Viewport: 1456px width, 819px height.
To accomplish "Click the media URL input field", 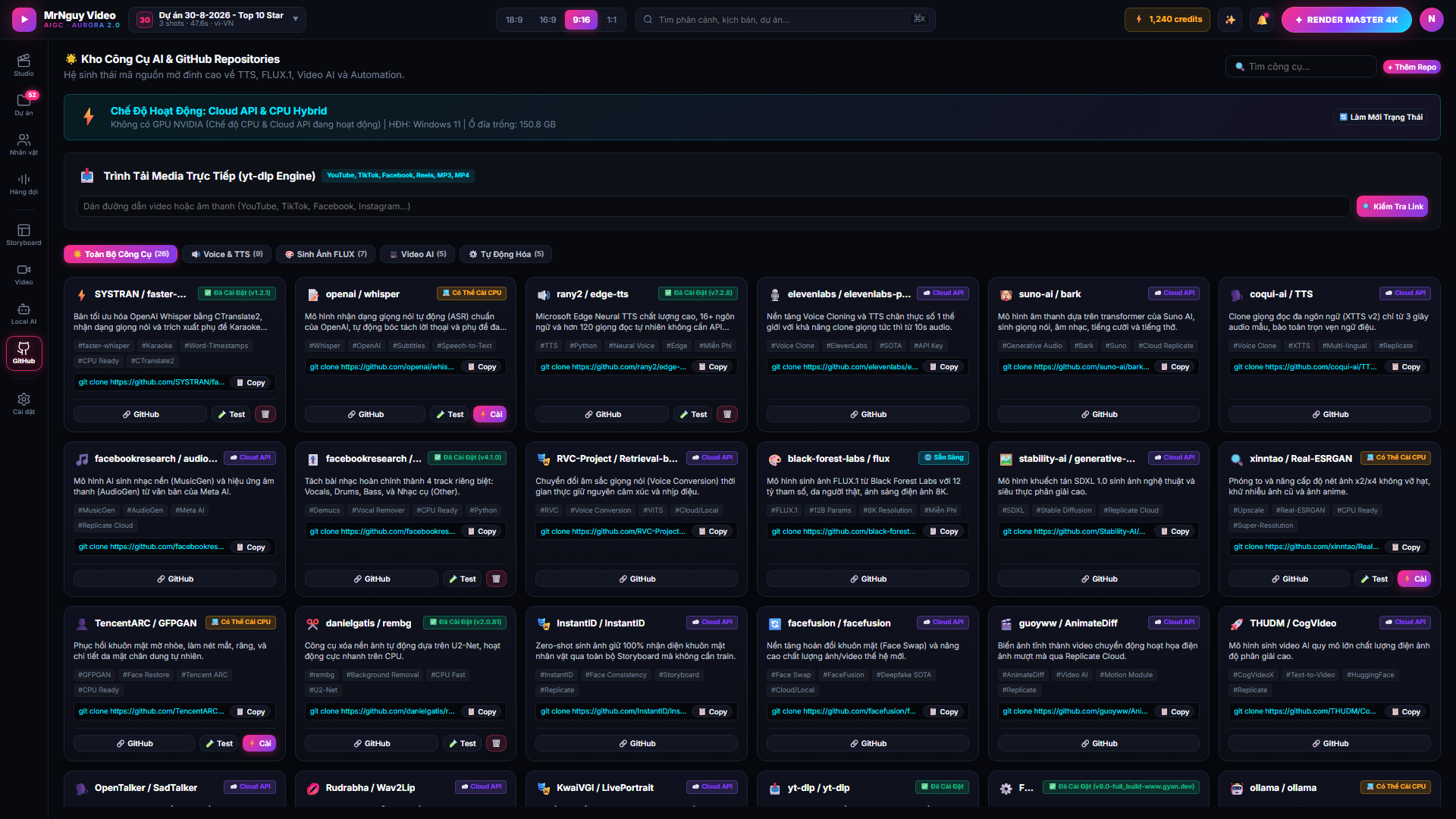I will [x=713, y=206].
